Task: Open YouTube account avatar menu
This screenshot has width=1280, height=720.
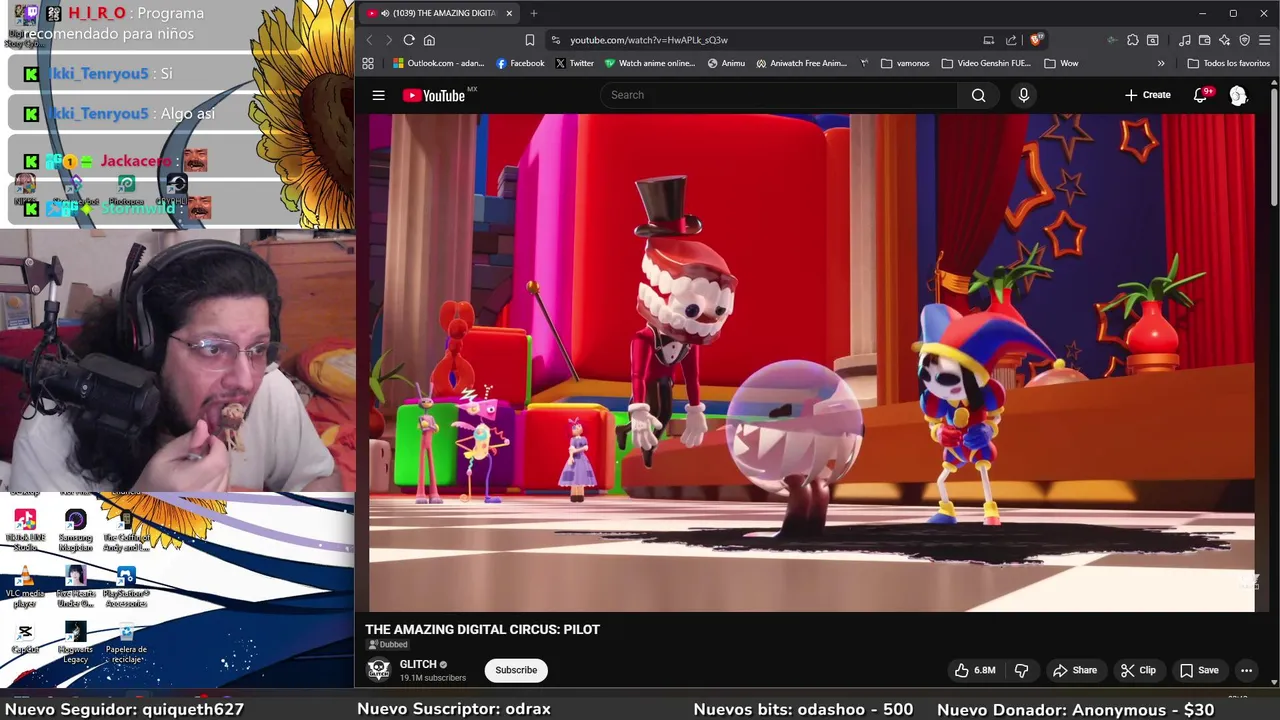Action: pos(1238,95)
